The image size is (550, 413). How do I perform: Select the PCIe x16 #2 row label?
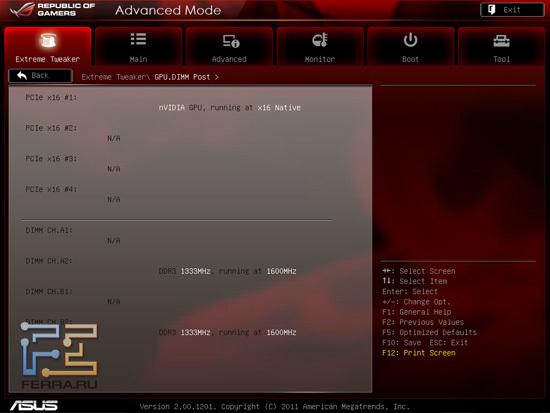(51, 128)
